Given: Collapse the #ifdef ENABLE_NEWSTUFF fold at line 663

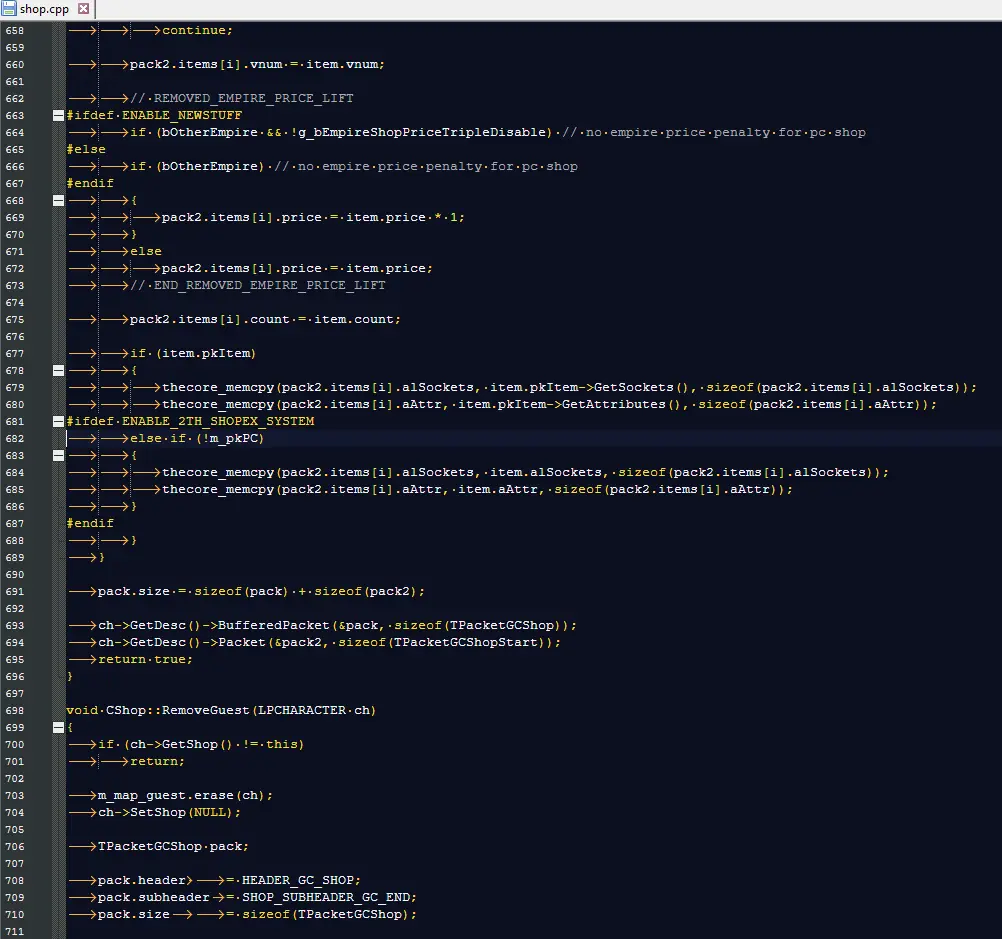Looking at the screenshot, I should click(x=58, y=116).
